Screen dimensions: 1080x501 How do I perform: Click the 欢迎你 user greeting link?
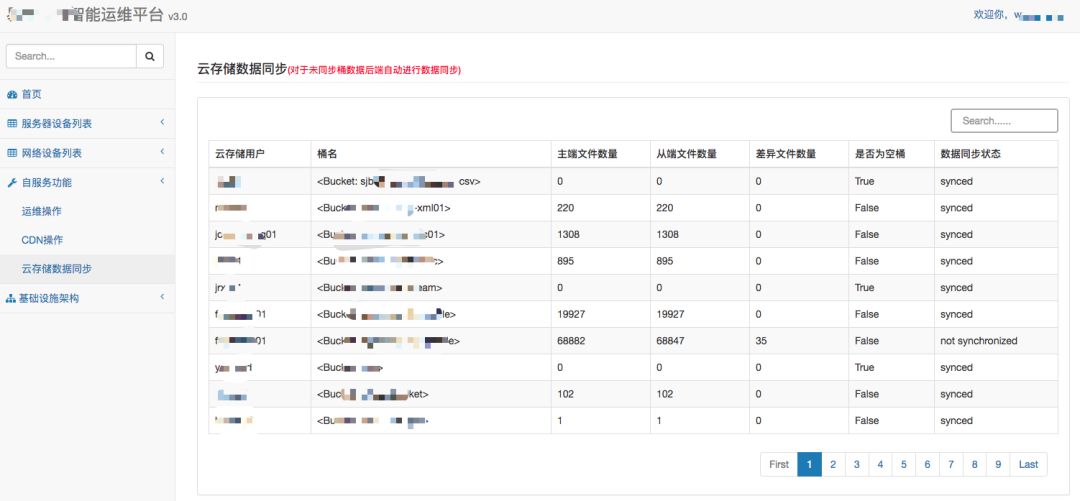[1018, 15]
